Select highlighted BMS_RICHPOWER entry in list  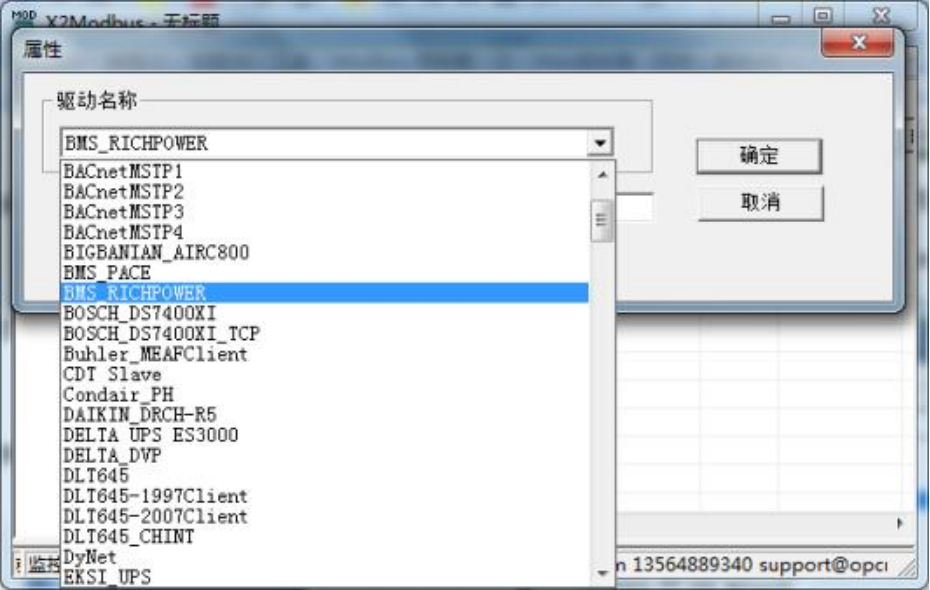pos(324,293)
